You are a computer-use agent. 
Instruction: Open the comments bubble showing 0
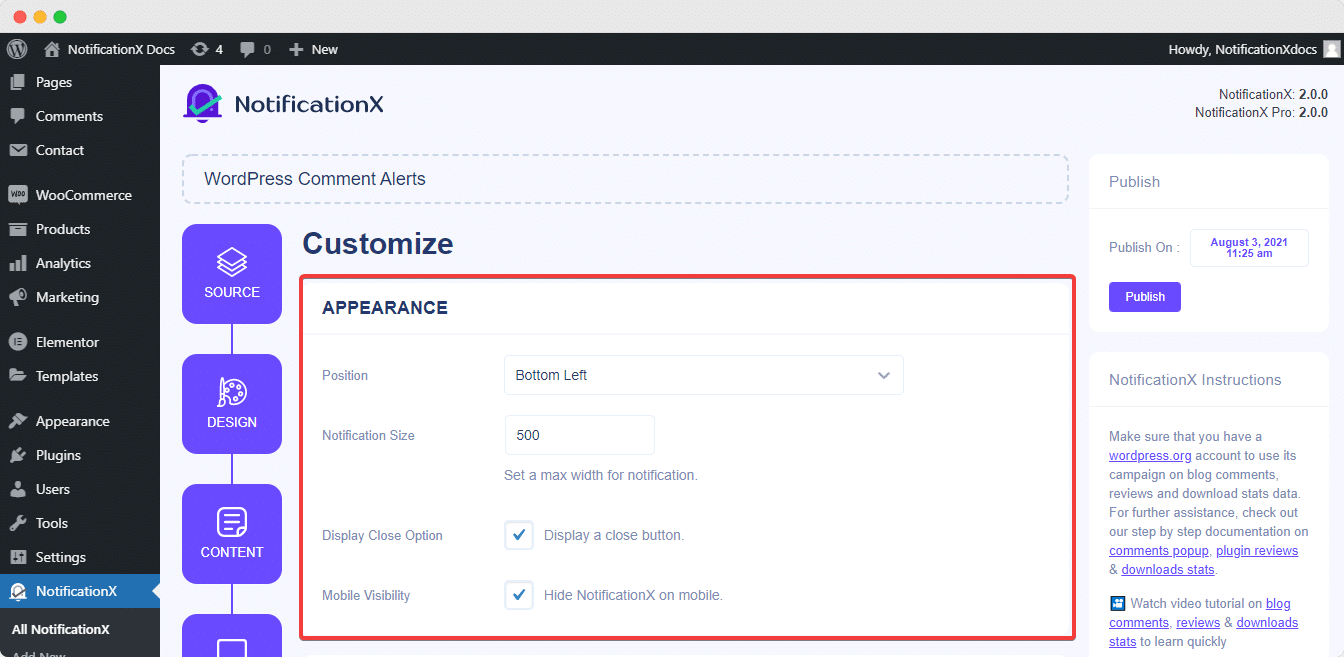point(255,49)
